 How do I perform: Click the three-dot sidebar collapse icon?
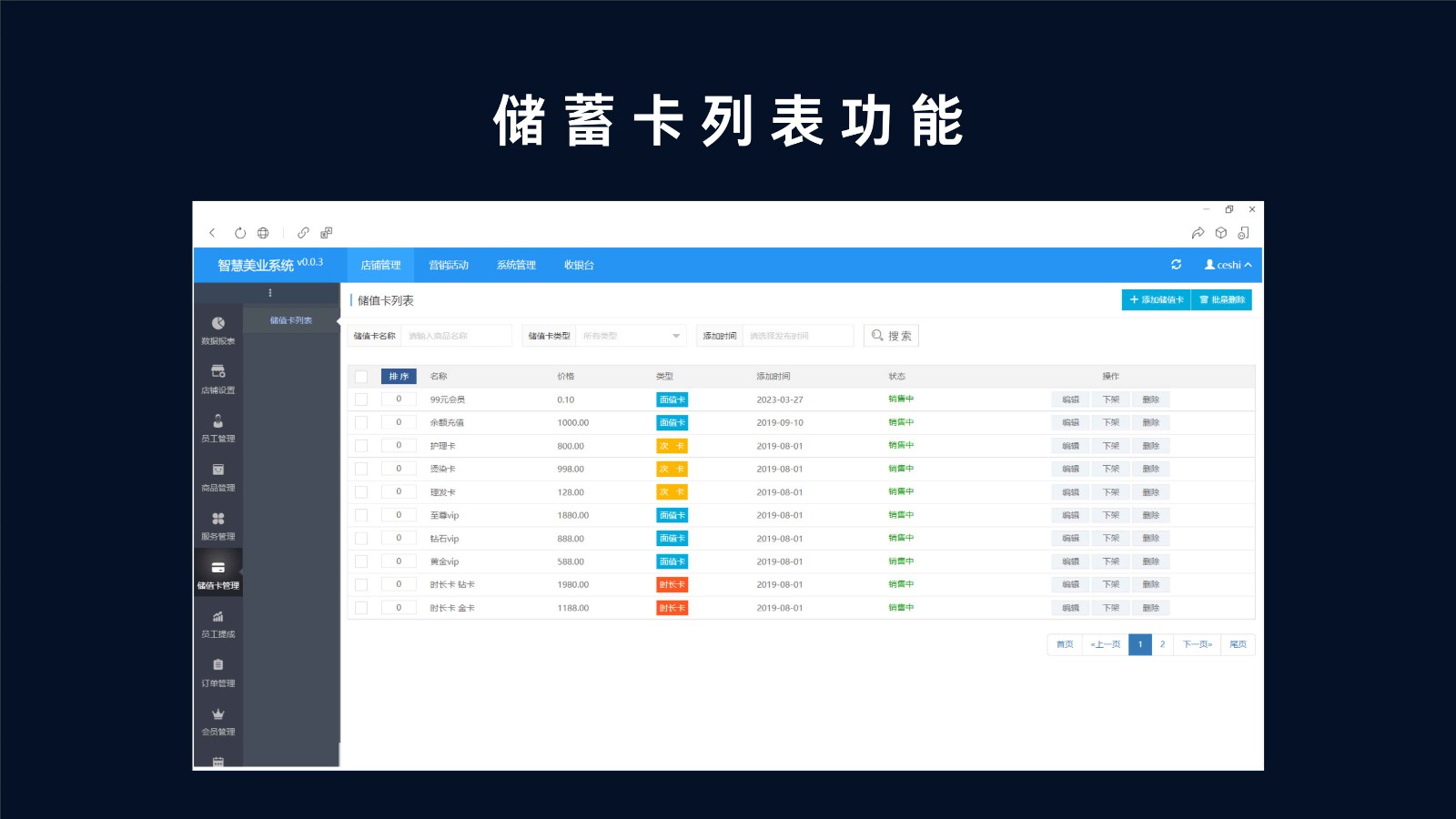[270, 293]
